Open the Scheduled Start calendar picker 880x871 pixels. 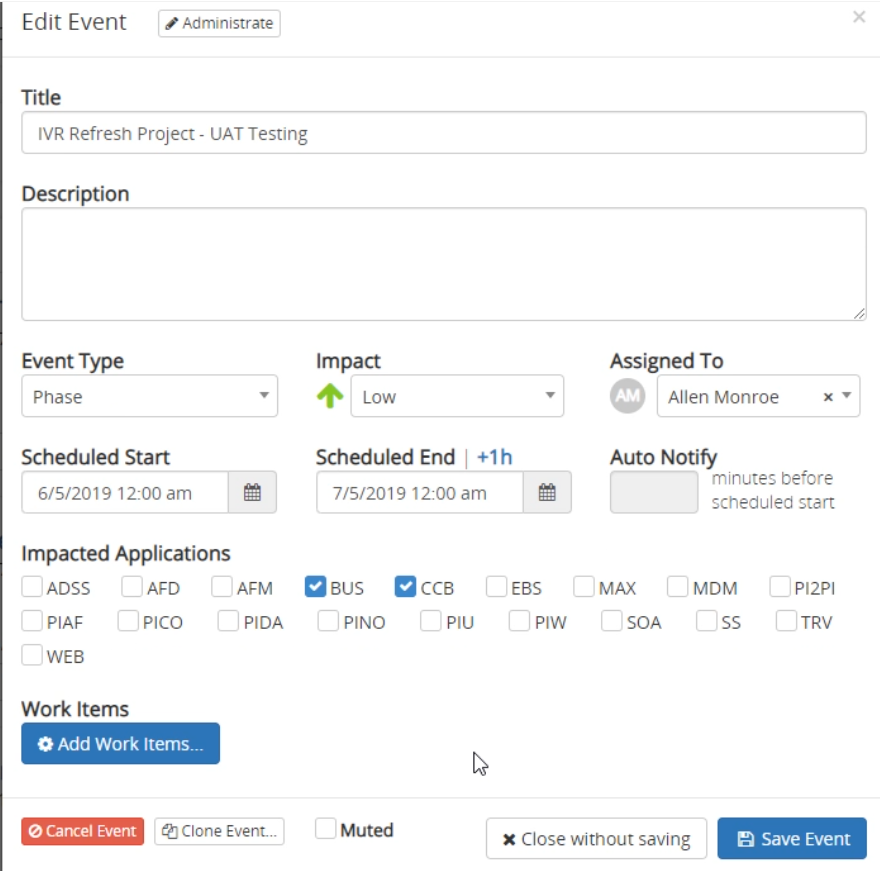pyautogui.click(x=252, y=492)
